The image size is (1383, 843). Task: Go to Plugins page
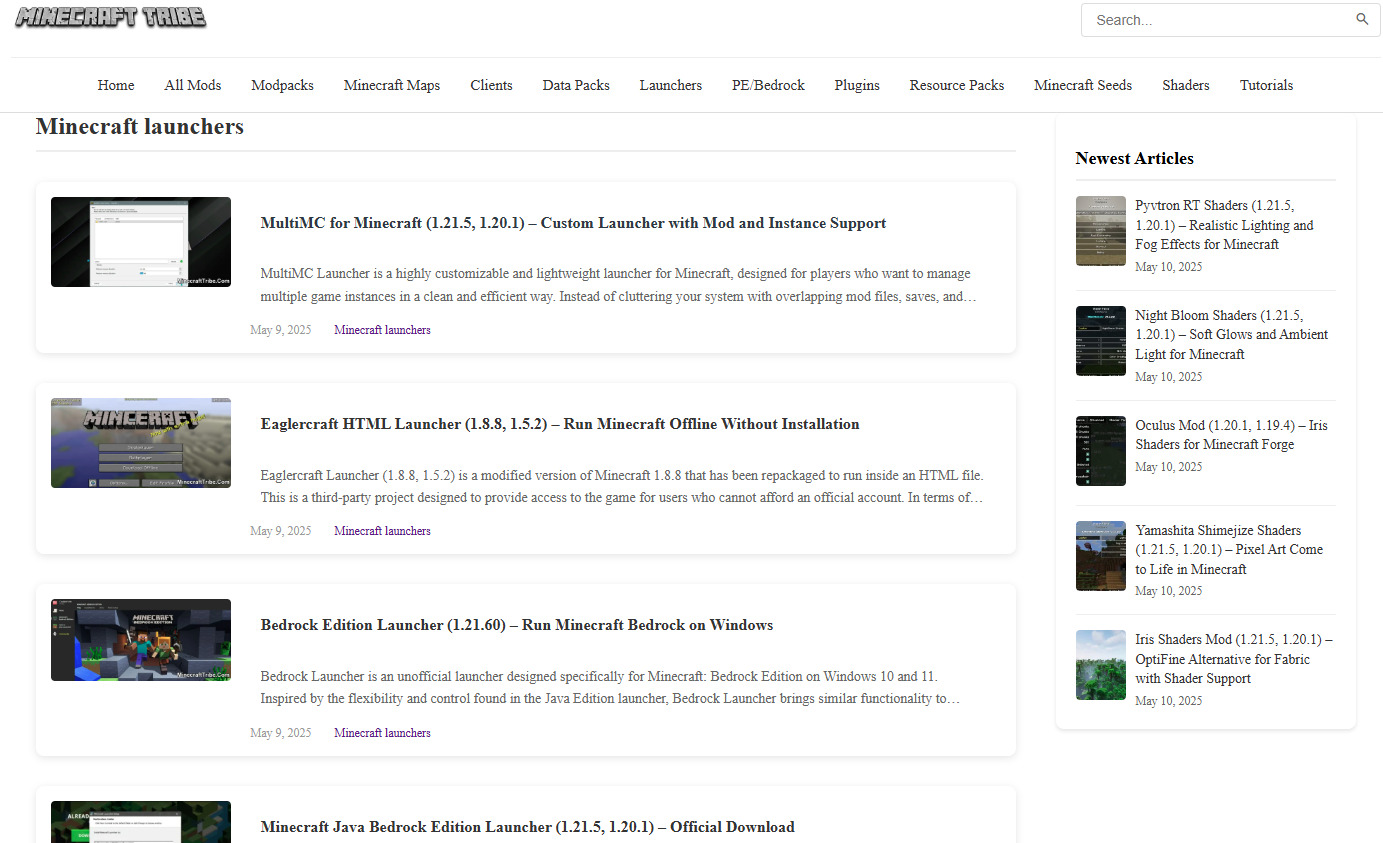point(857,85)
